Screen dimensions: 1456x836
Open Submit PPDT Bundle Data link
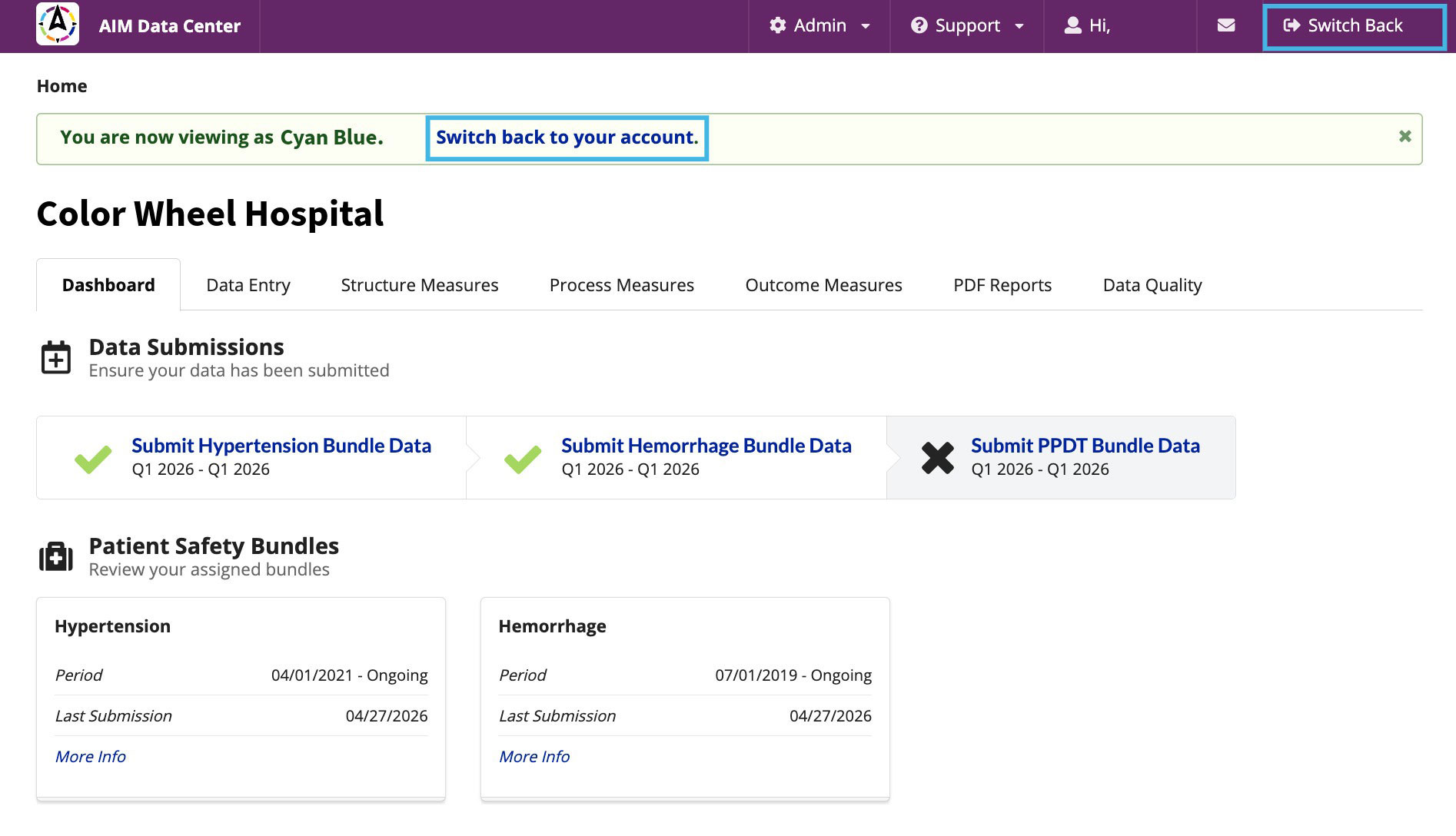click(x=1085, y=446)
